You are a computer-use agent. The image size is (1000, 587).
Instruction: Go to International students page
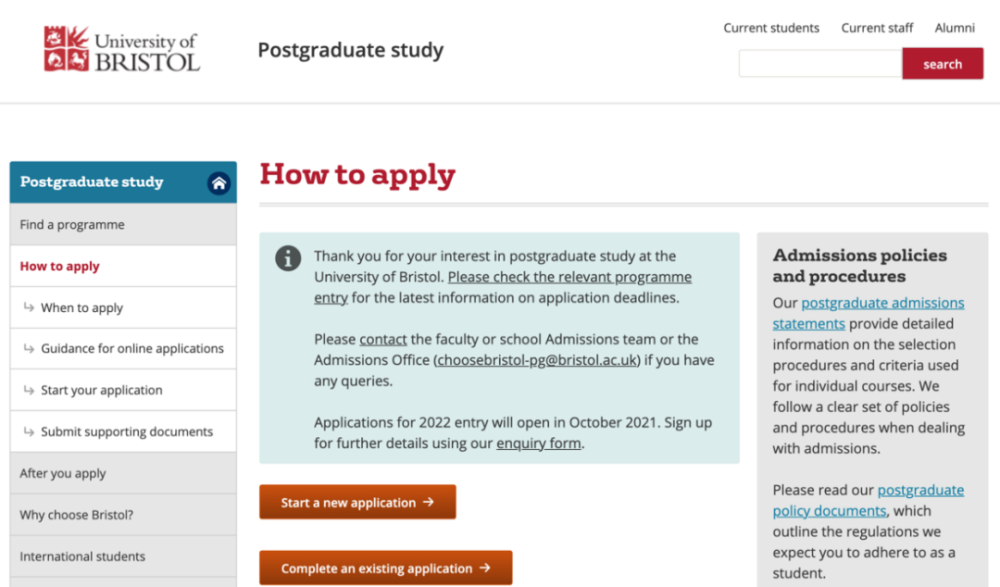123,556
